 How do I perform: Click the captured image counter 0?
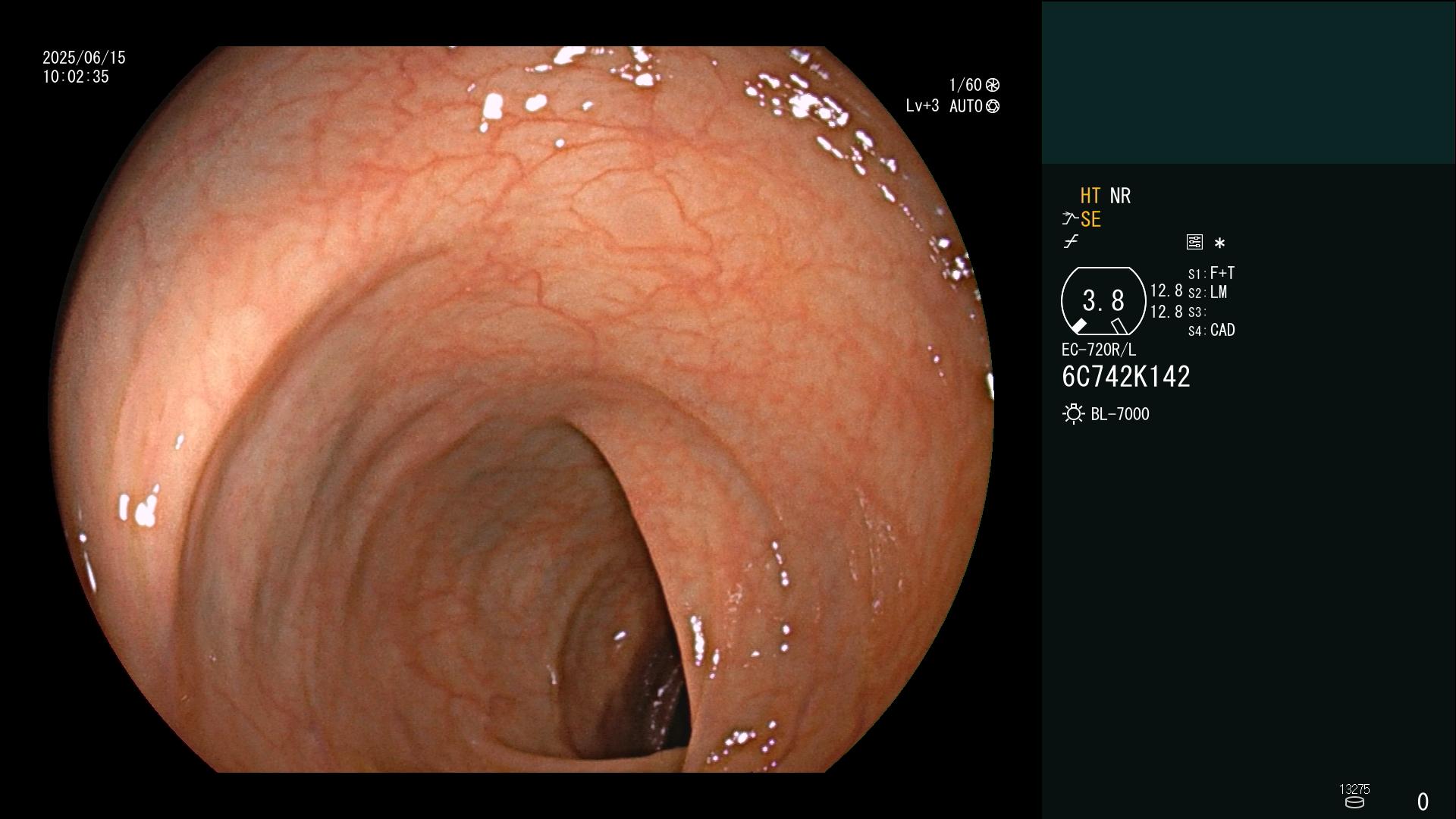(1423, 802)
